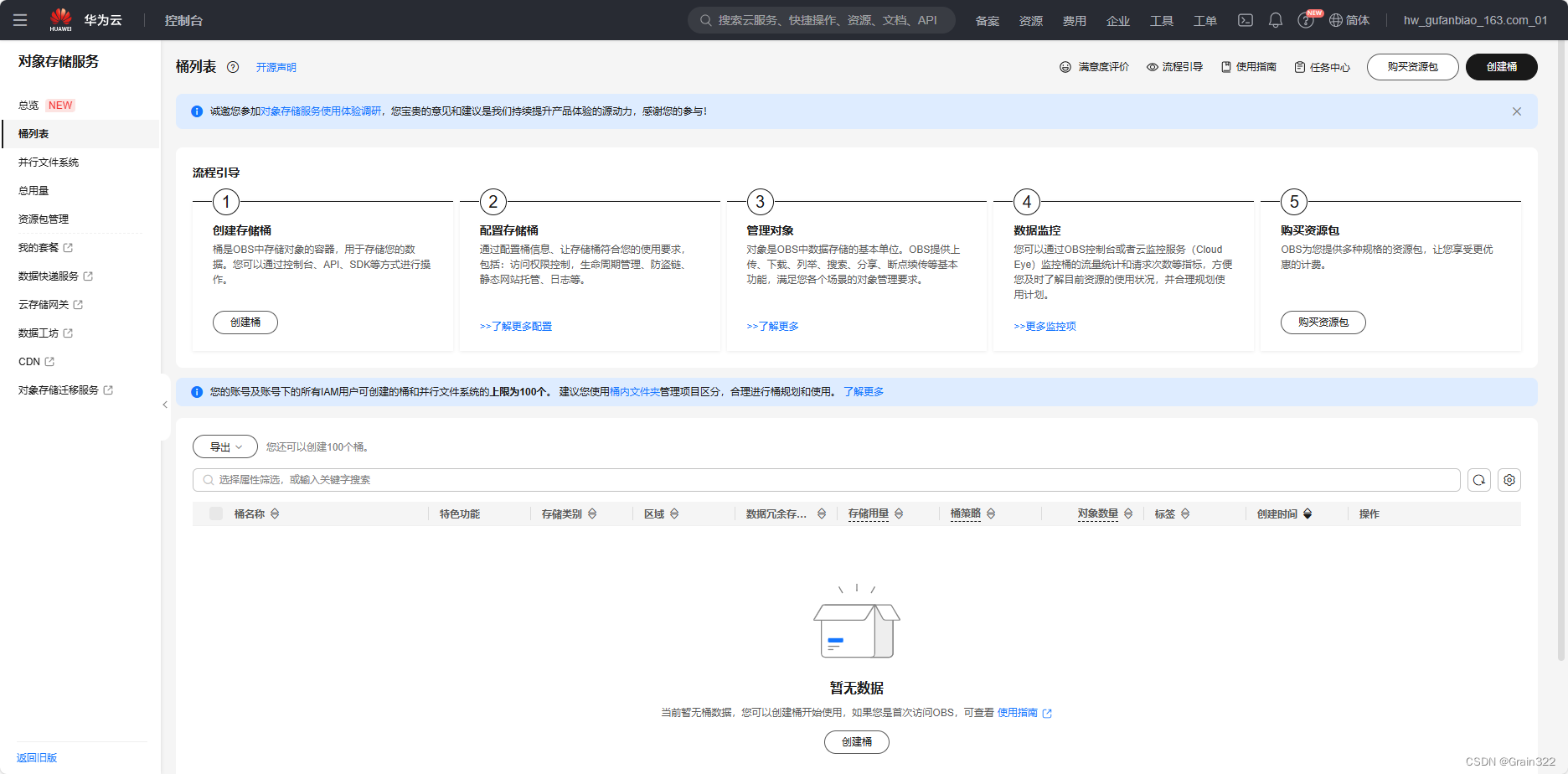Click the bucket filter search field

(827, 480)
